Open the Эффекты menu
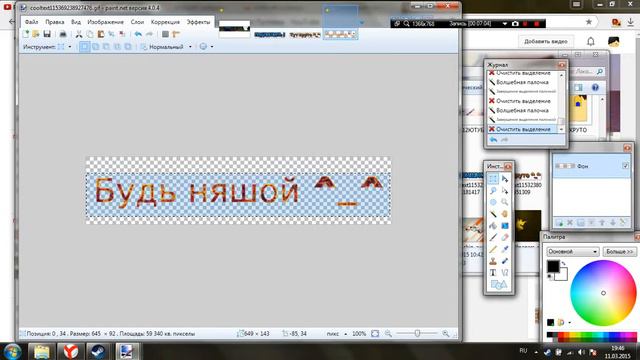 [198, 22]
